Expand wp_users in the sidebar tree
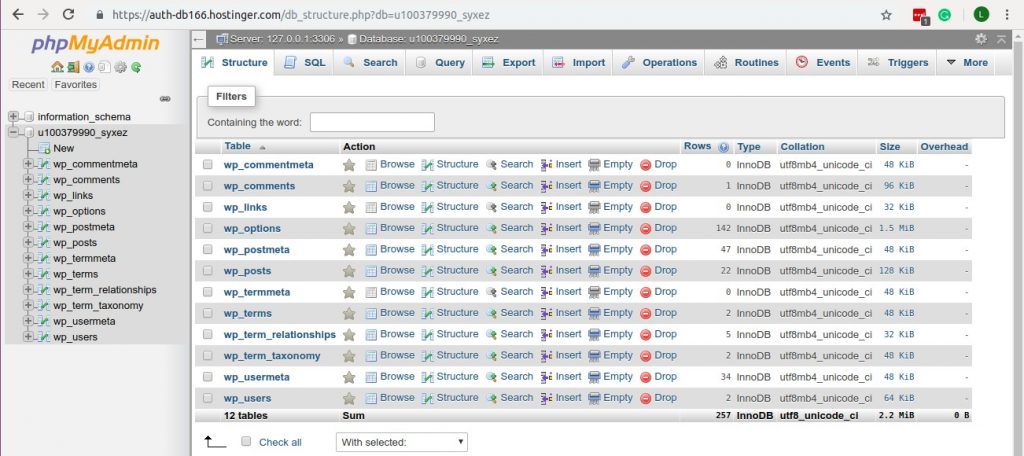Image resolution: width=1024 pixels, height=456 pixels. coord(28,337)
